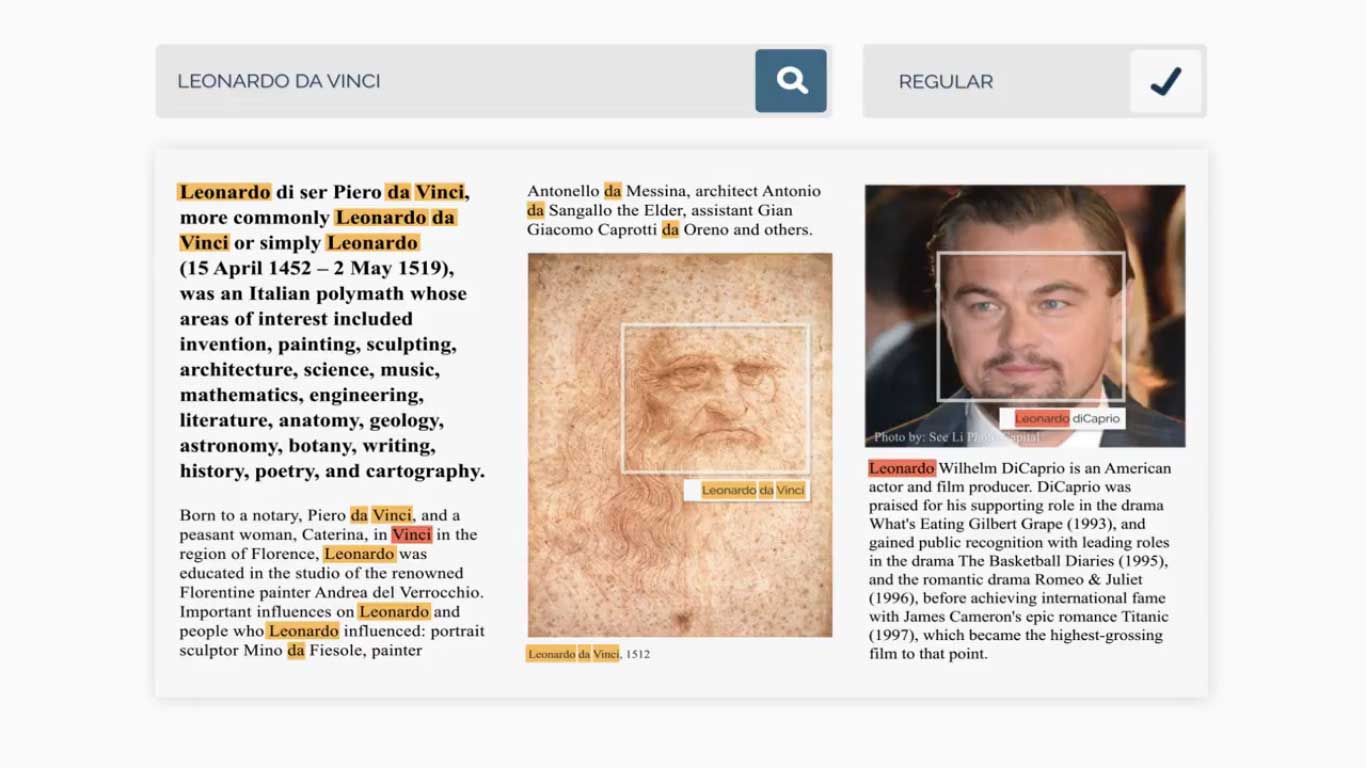
Task: Click the REGULAR mode label
Action: coord(946,82)
